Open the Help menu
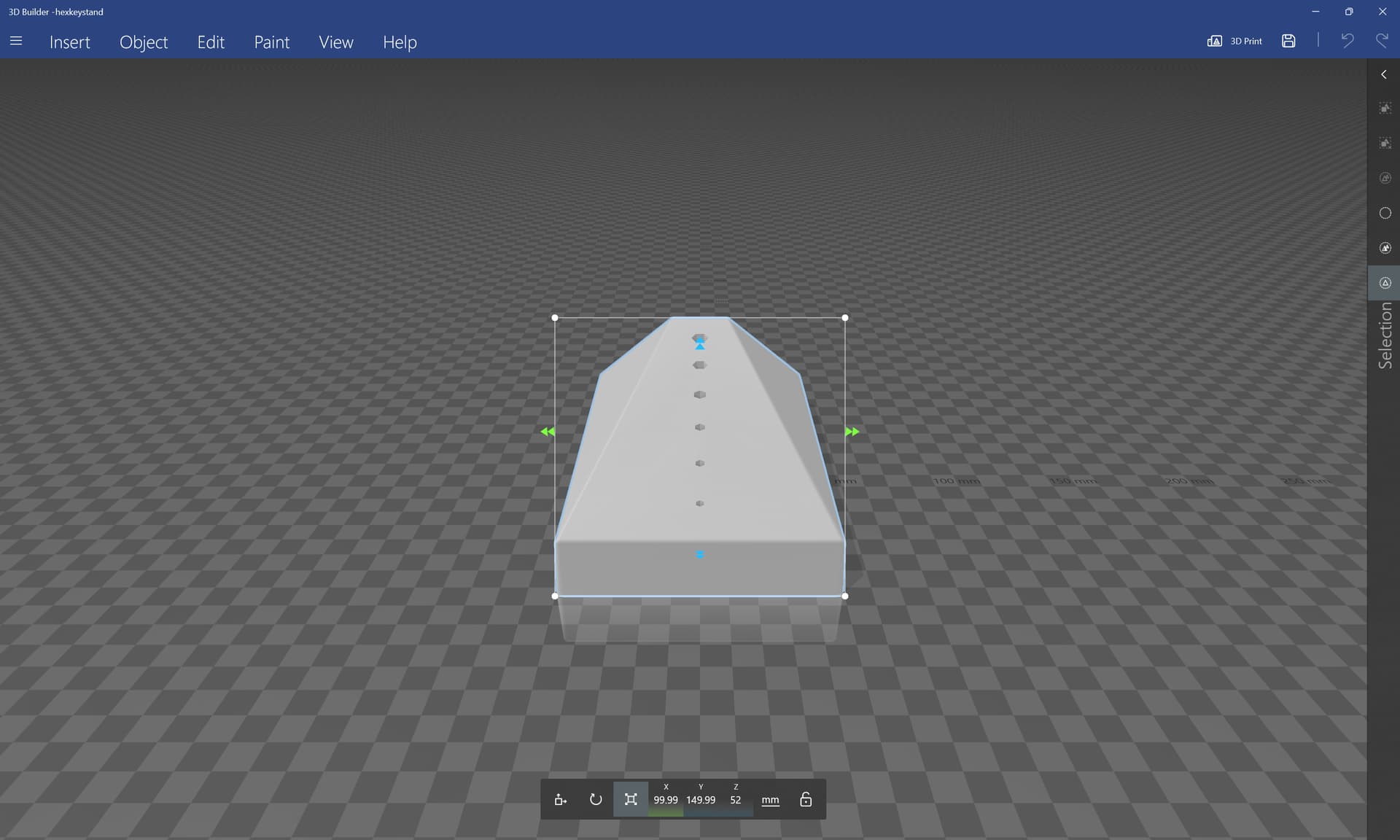This screenshot has height=840, width=1400. 400,42
